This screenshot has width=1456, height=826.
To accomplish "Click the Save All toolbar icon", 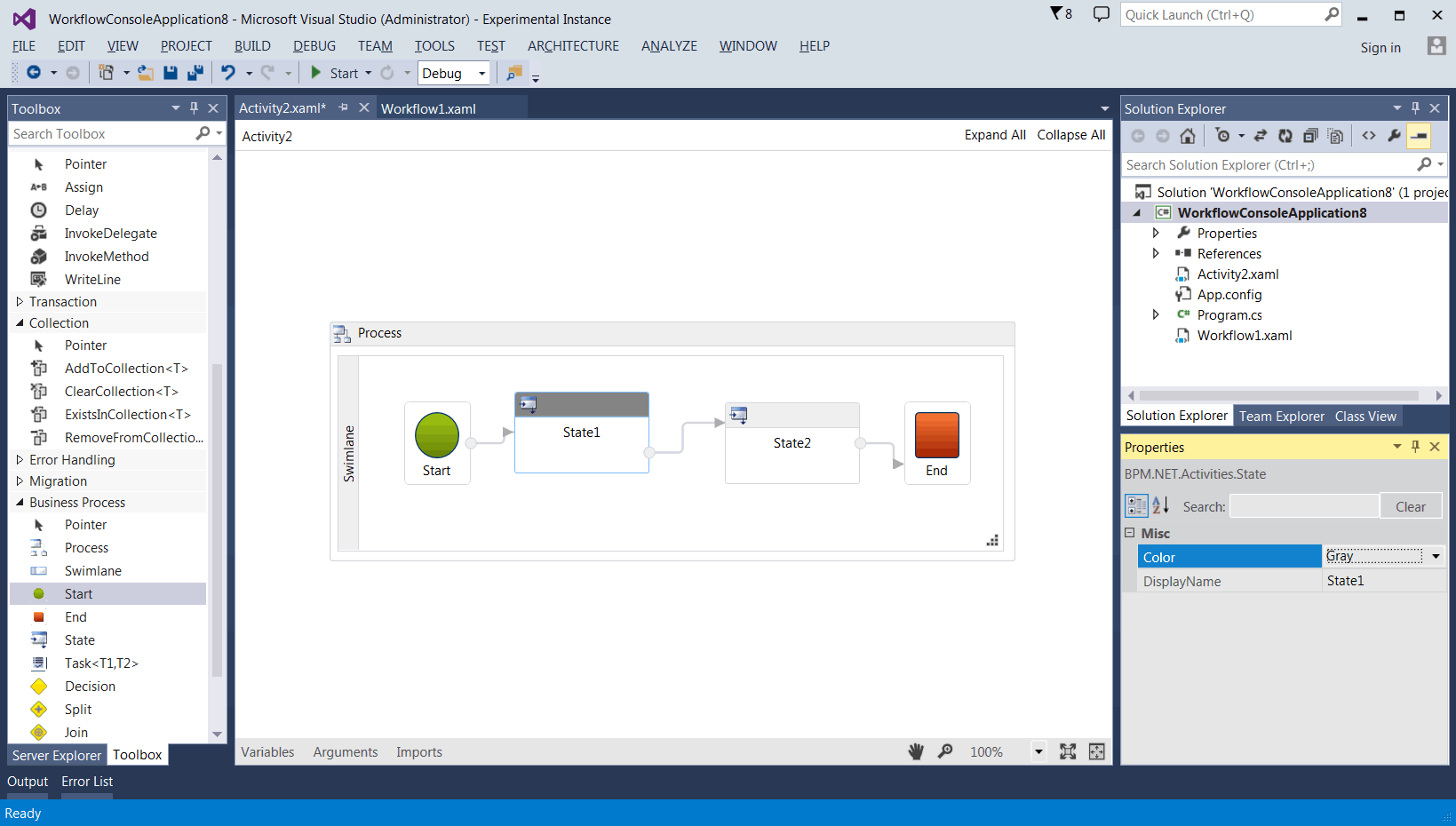I will click(x=195, y=73).
